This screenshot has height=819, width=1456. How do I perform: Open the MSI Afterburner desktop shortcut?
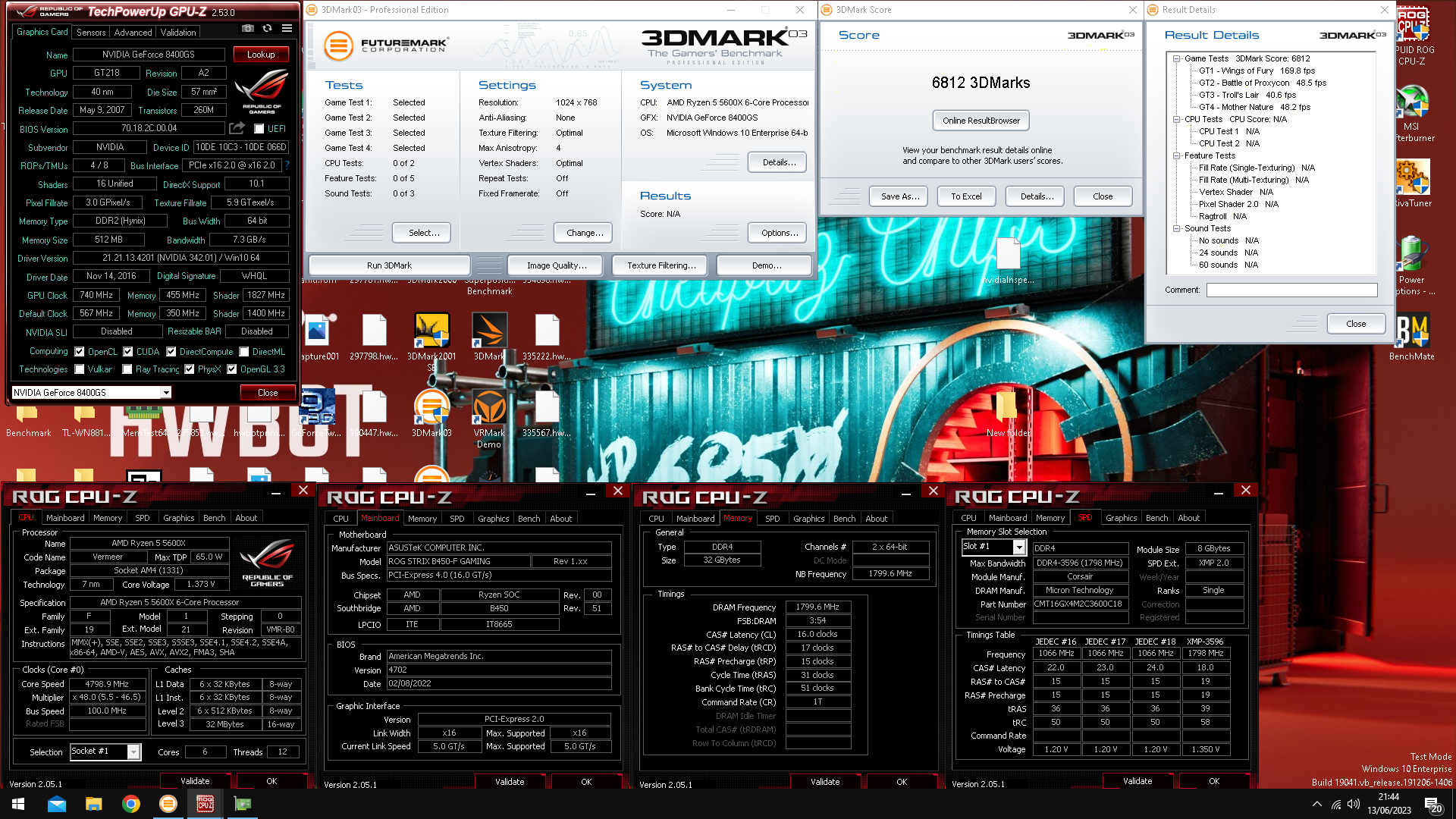tap(1412, 114)
